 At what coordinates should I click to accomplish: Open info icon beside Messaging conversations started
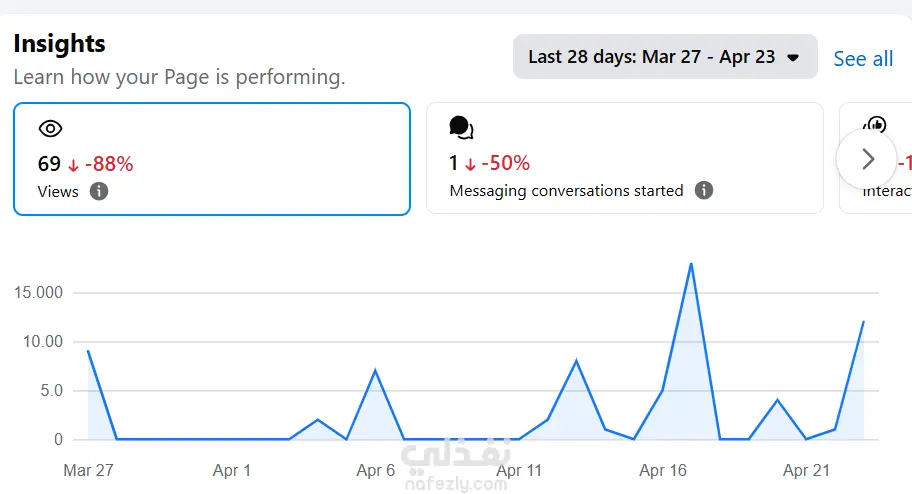(704, 190)
